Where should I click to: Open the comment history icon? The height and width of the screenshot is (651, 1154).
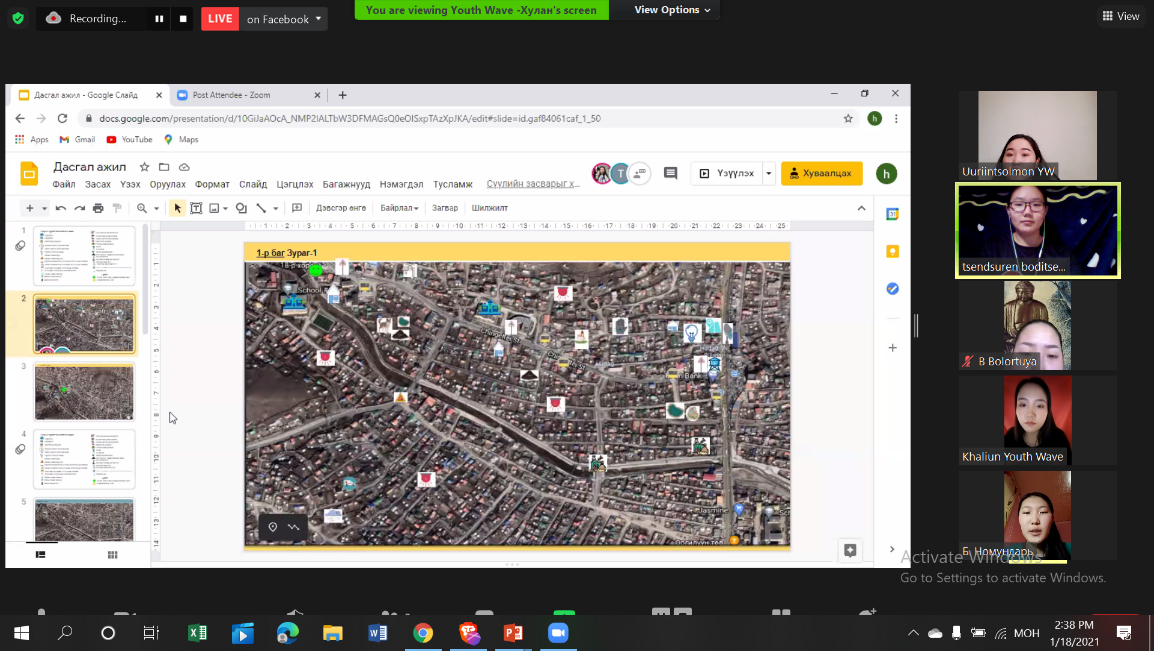(670, 173)
